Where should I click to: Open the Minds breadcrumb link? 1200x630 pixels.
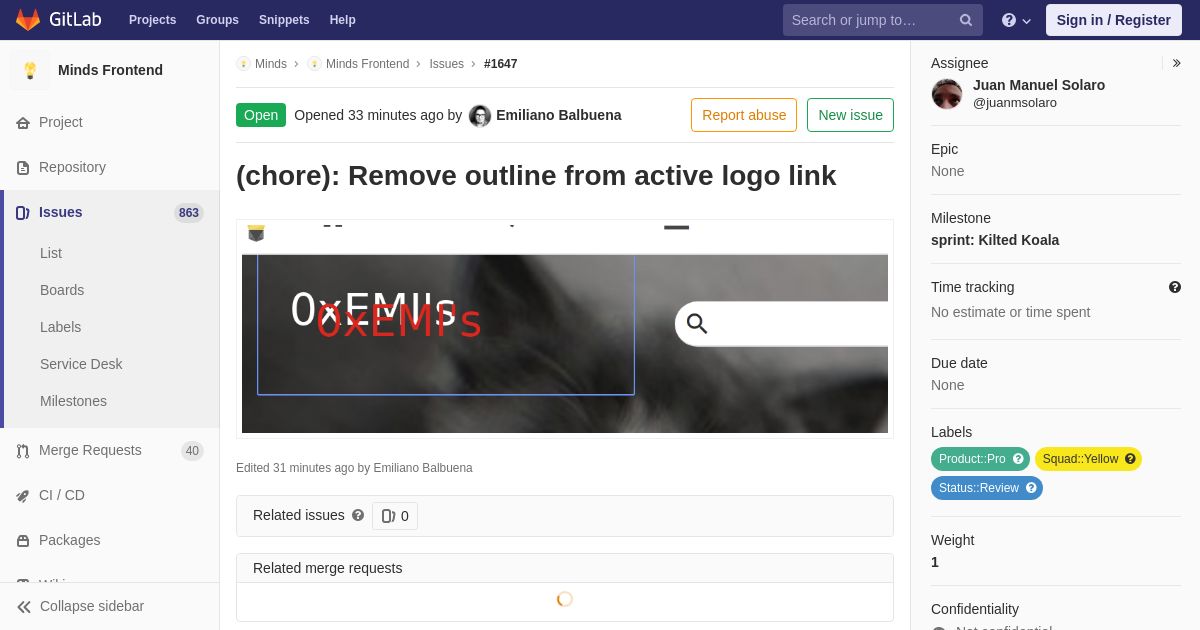(x=271, y=64)
